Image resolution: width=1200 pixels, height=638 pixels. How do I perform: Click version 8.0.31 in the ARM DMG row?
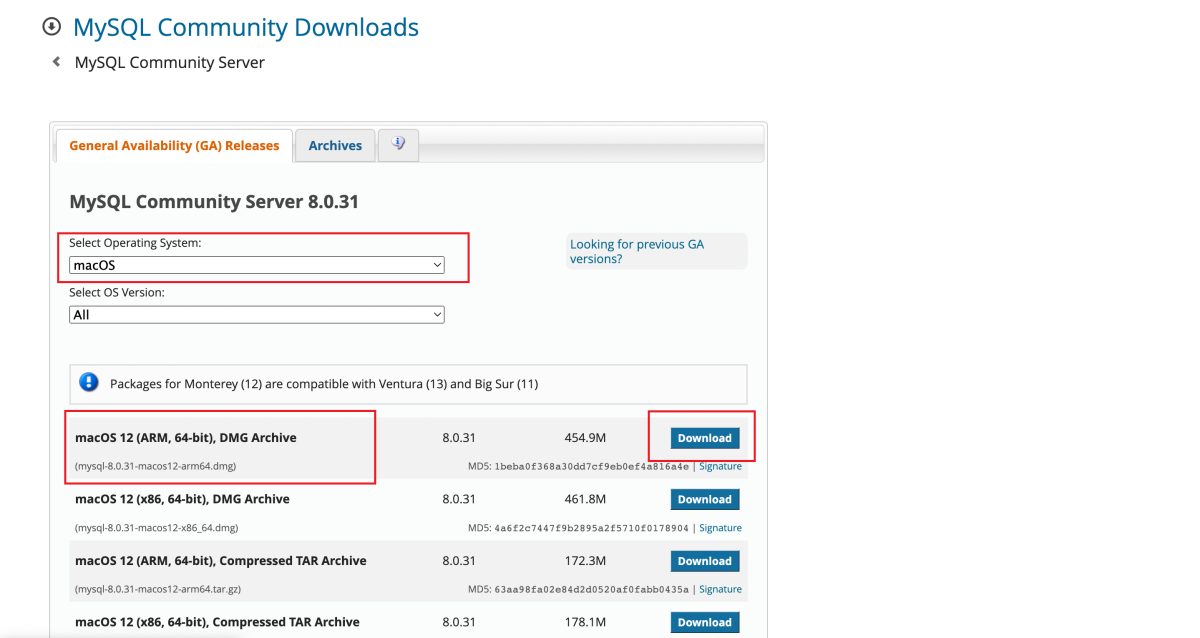pyautogui.click(x=459, y=438)
